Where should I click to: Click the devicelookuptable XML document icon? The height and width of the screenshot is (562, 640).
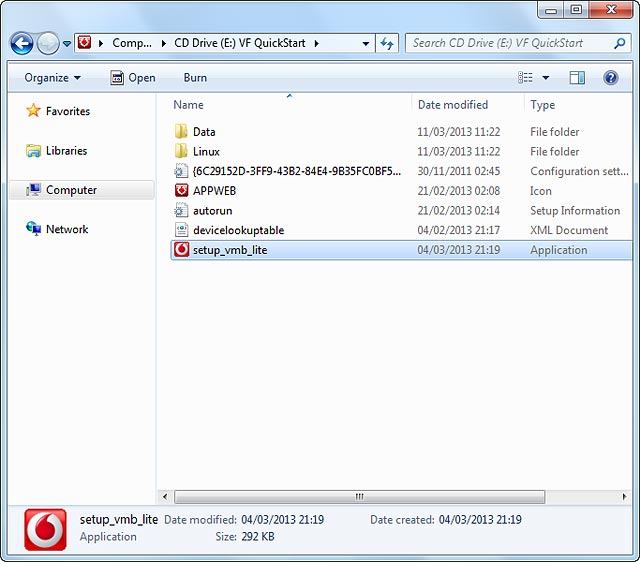[x=181, y=230]
